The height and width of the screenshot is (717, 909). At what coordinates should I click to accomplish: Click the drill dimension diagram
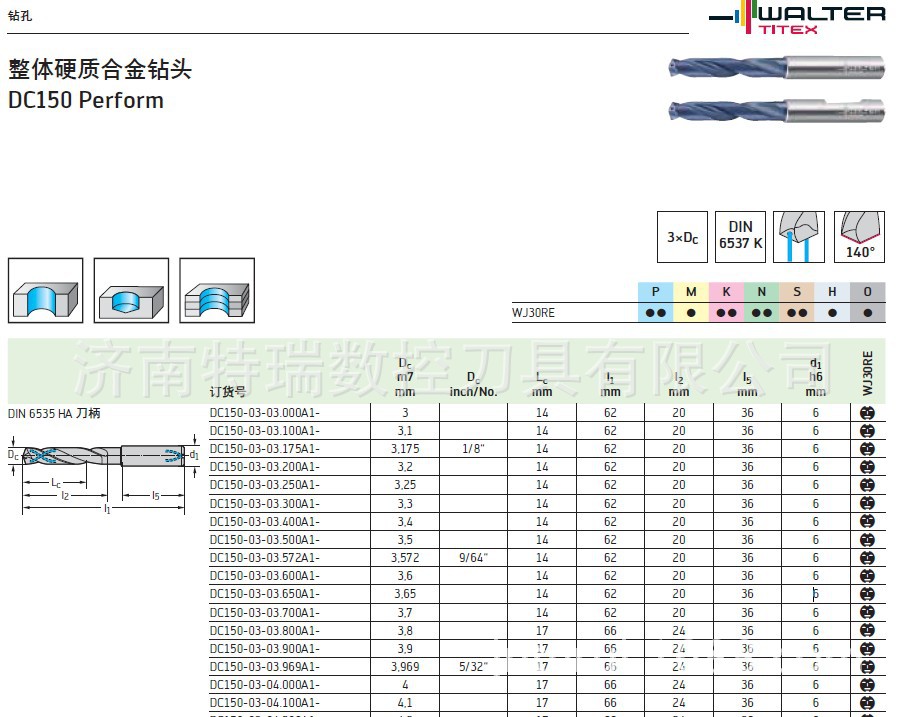(104, 473)
